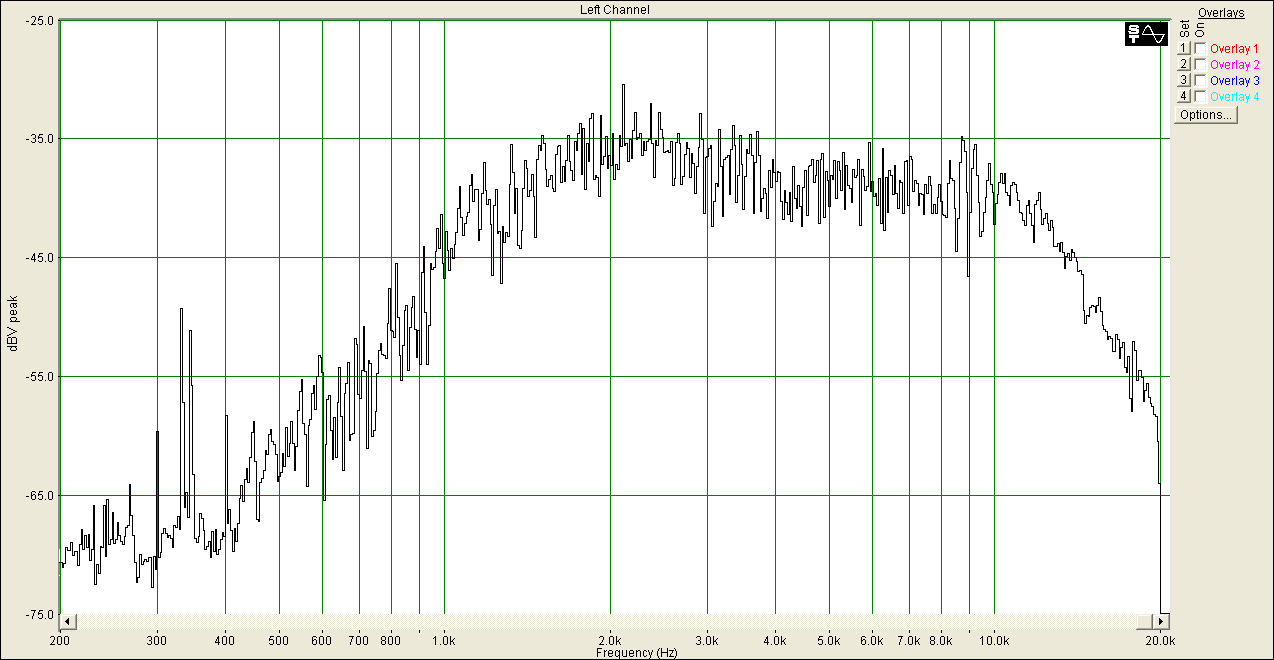Turn on the Overlay 3 checkbox
This screenshot has width=1274, height=660.
click(1200, 80)
